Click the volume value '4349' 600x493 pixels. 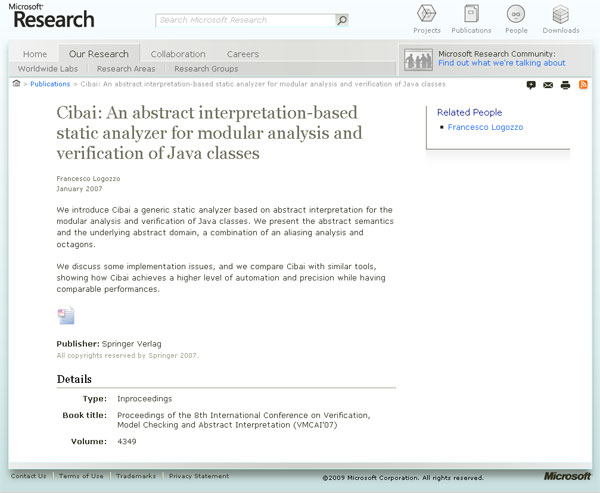coord(127,441)
